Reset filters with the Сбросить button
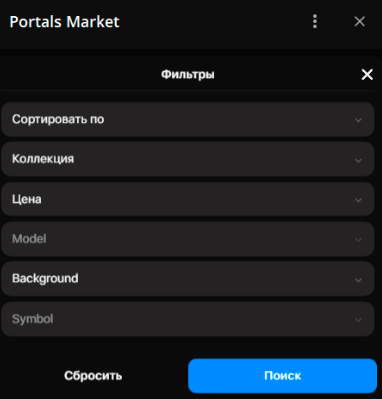This screenshot has width=382, height=399. point(93,376)
